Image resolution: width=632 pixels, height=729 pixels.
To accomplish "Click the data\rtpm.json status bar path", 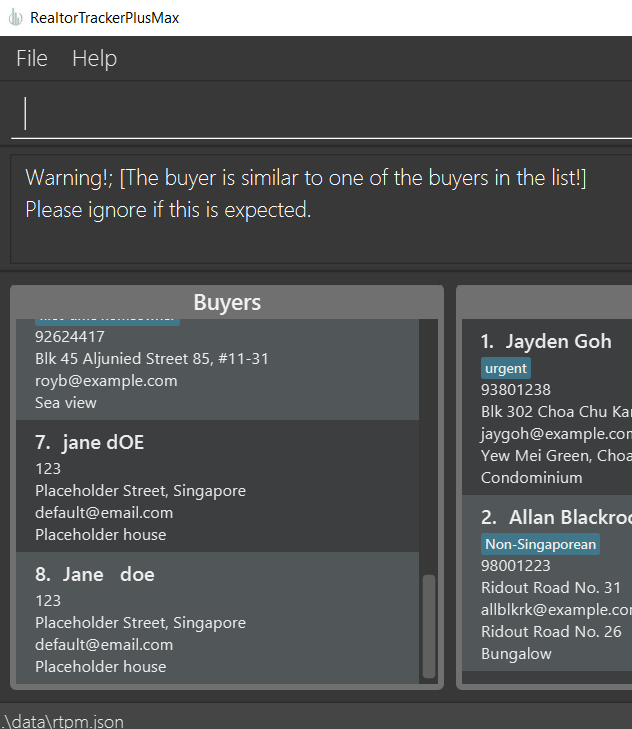I will (63, 722).
